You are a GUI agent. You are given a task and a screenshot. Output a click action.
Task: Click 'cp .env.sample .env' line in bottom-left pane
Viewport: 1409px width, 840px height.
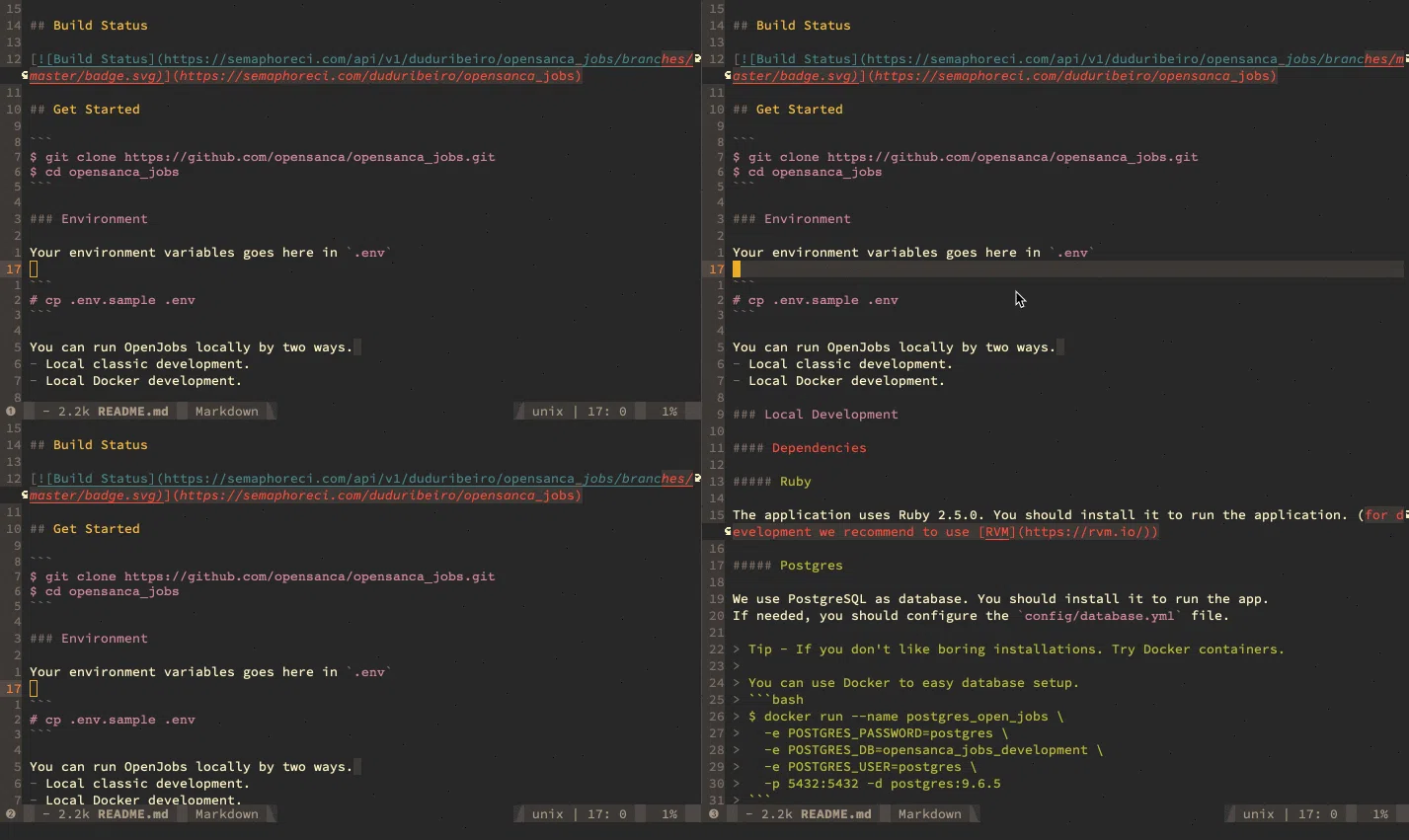pos(113,720)
